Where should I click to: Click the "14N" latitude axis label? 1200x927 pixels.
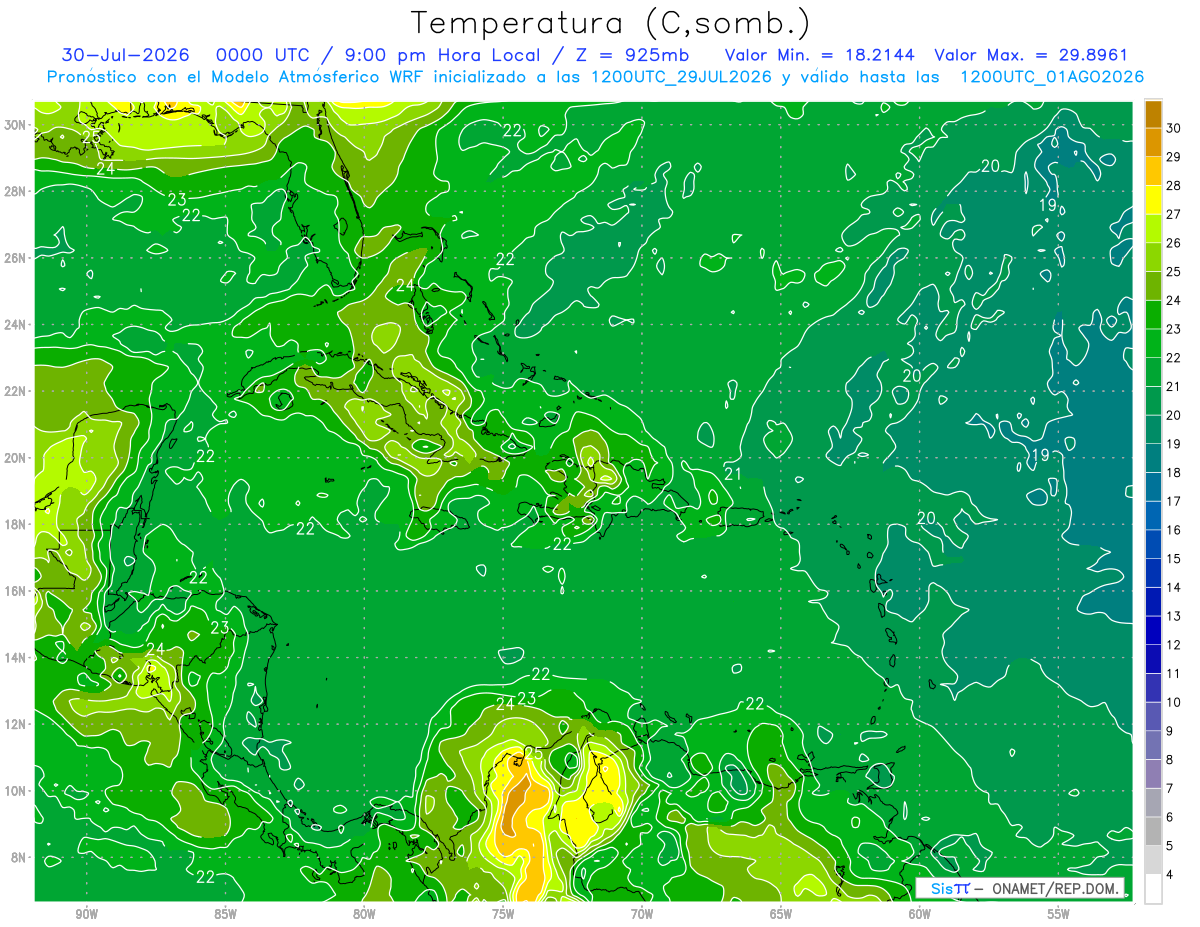(x=17, y=657)
